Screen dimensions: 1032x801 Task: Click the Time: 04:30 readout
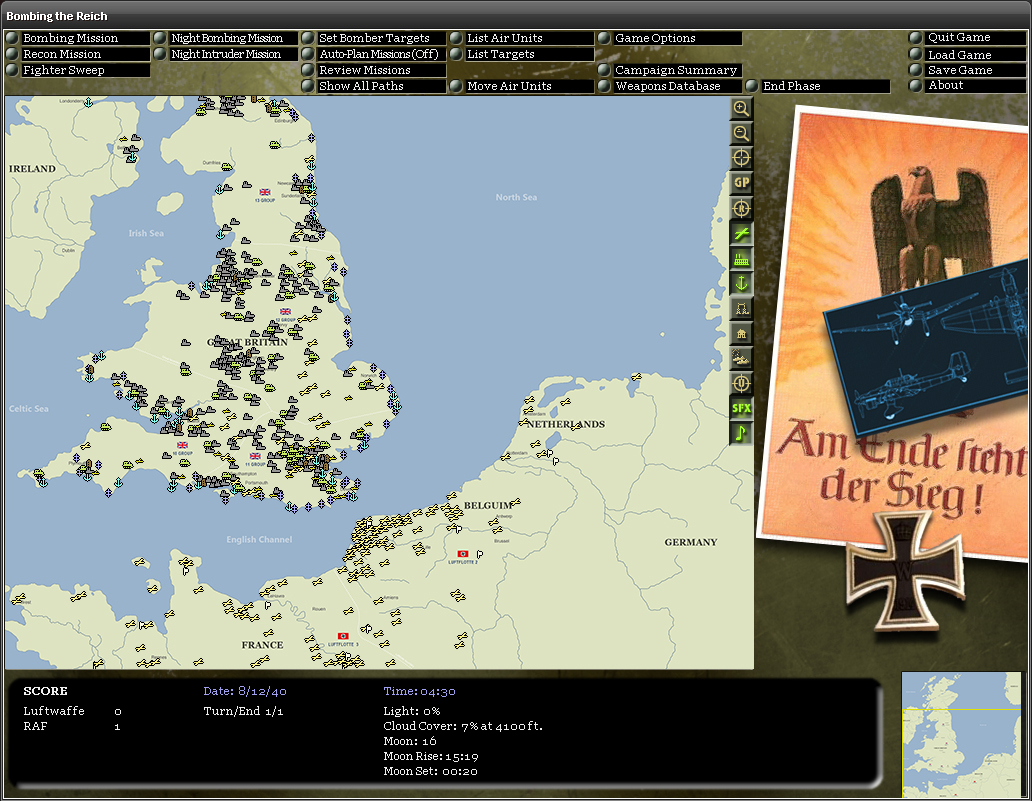(419, 691)
